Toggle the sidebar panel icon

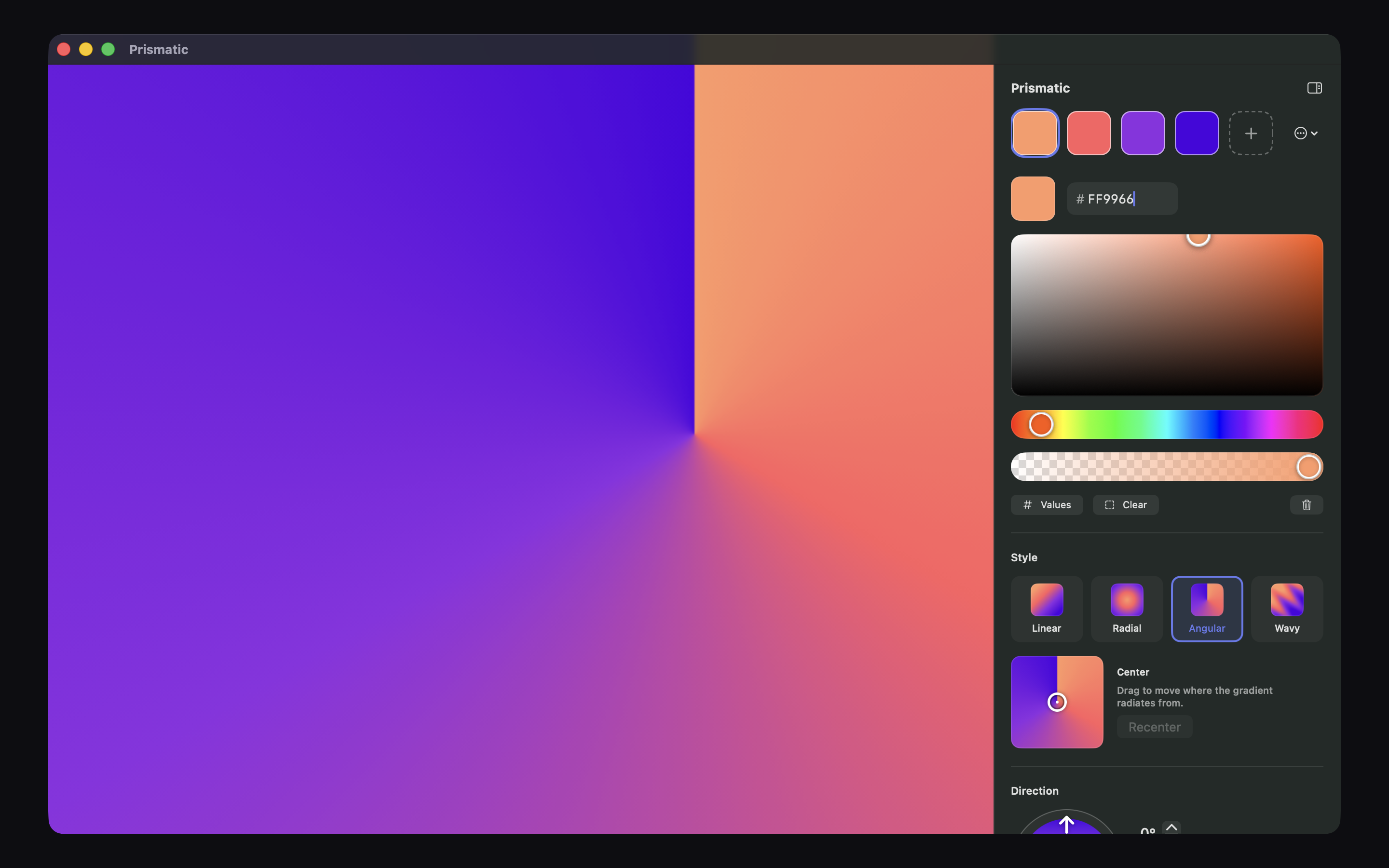pyautogui.click(x=1314, y=88)
